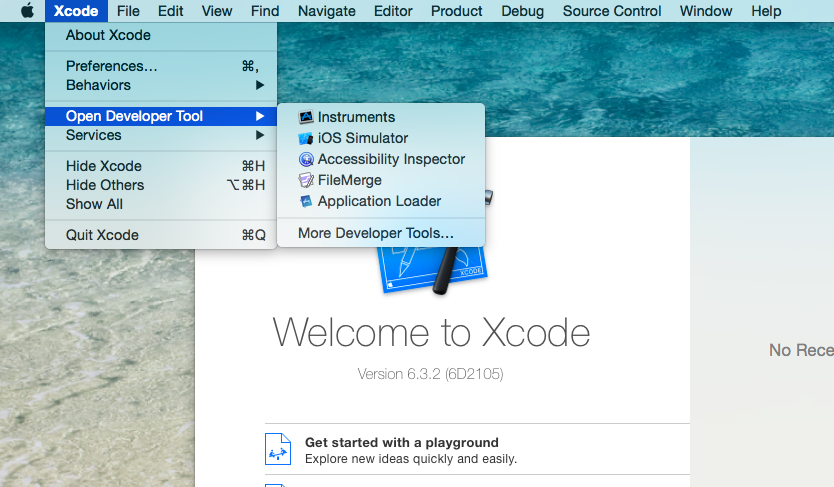Image resolution: width=834 pixels, height=487 pixels.
Task: Select the Behaviors menu item
Action: [161, 85]
